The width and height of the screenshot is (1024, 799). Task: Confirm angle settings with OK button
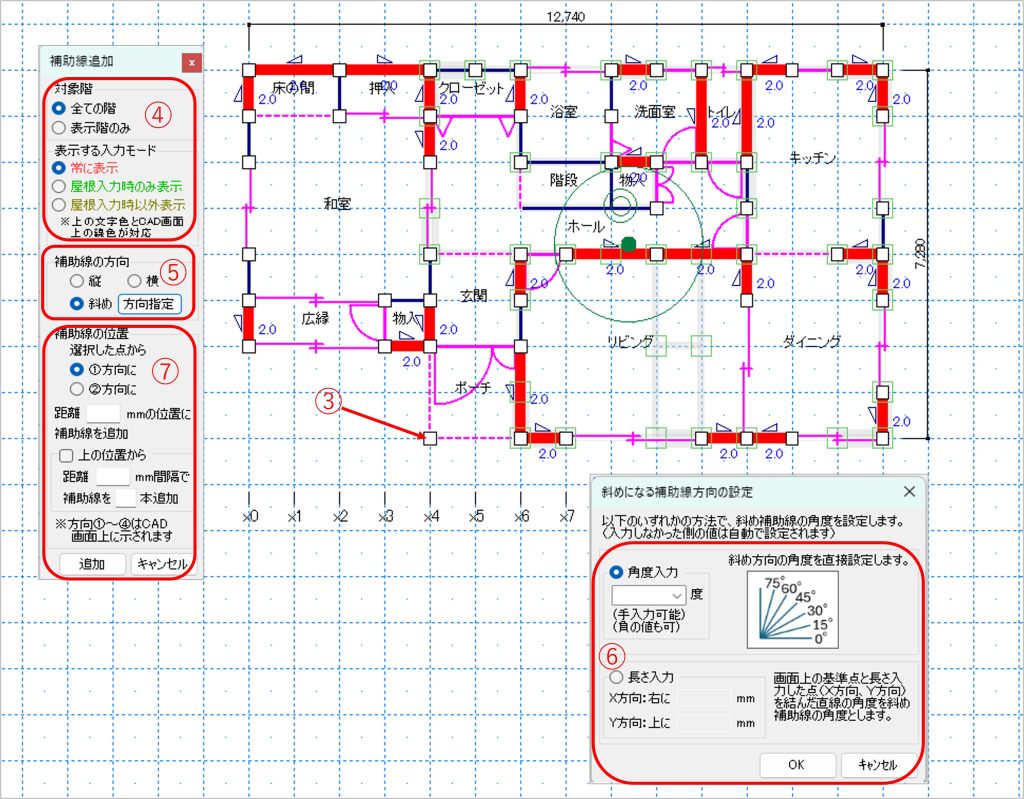tap(796, 764)
